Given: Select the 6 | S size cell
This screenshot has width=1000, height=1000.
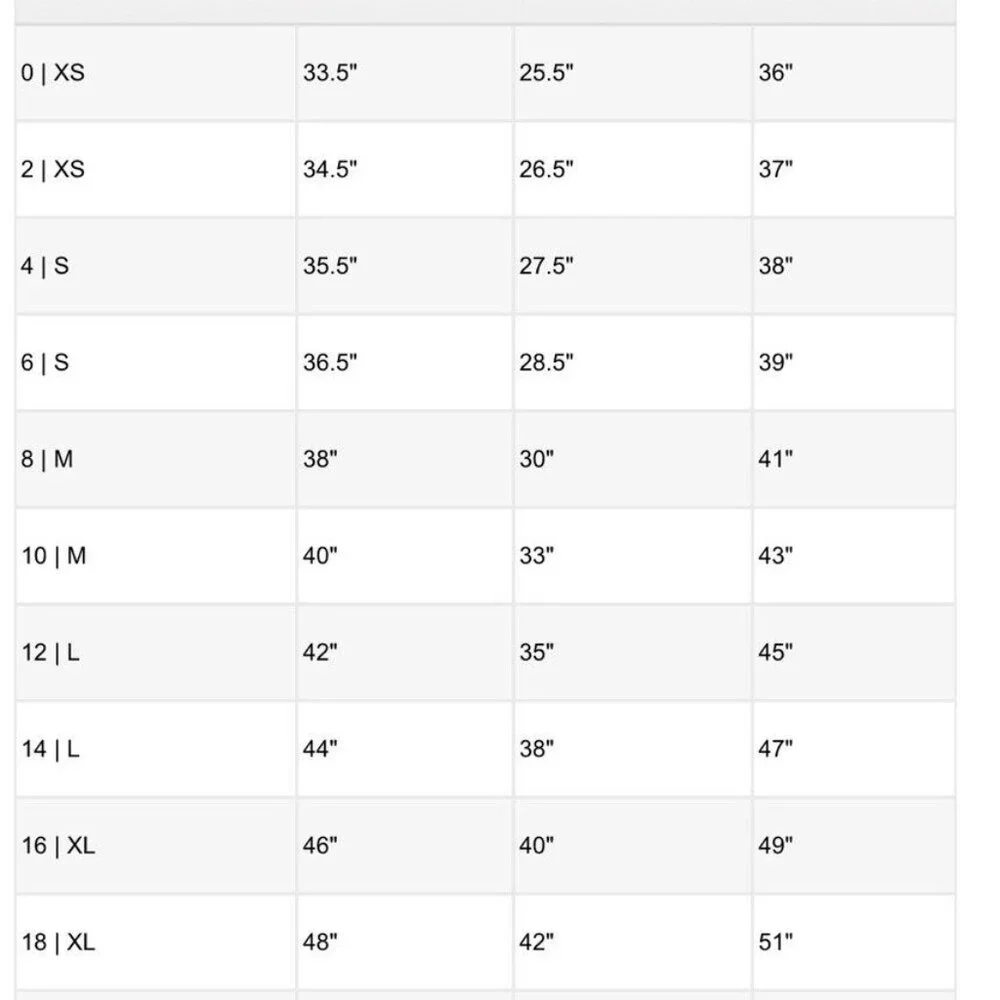Looking at the screenshot, I should [156, 363].
